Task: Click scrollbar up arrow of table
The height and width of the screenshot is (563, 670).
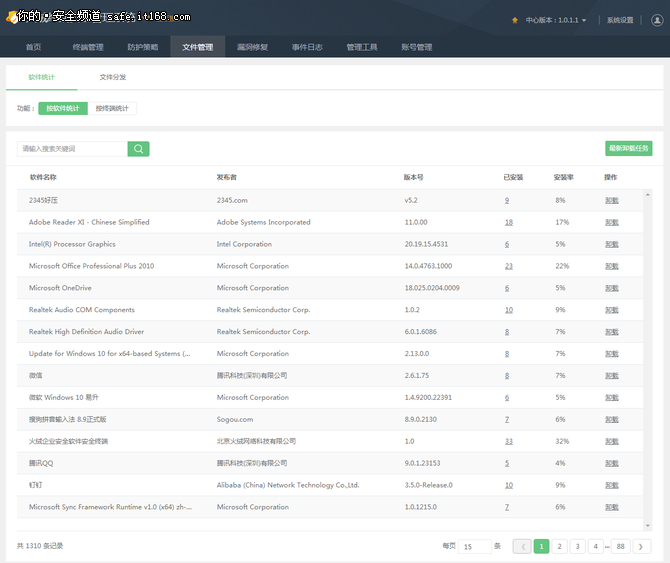Action: (x=648, y=195)
